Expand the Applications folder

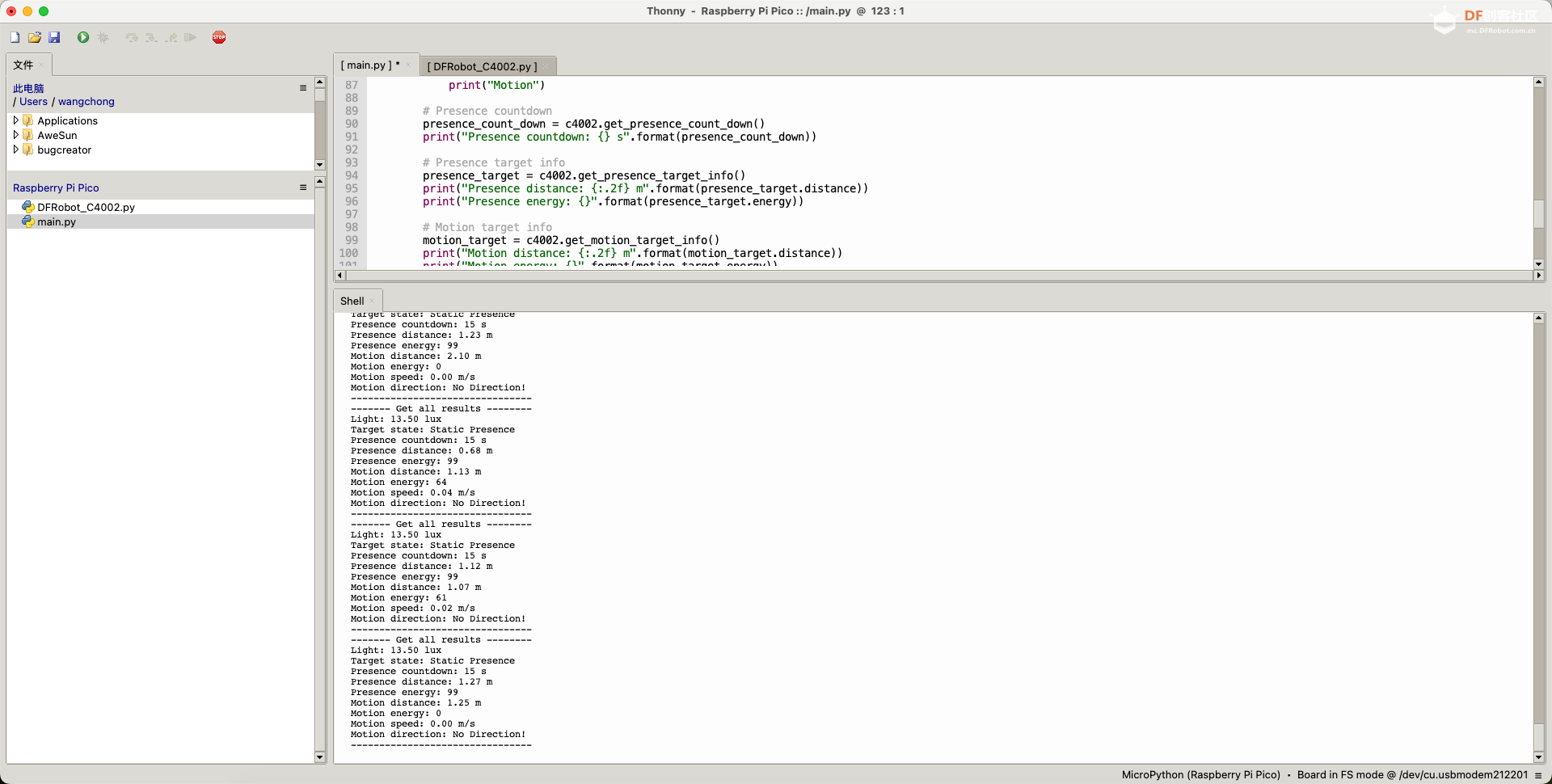(x=16, y=120)
